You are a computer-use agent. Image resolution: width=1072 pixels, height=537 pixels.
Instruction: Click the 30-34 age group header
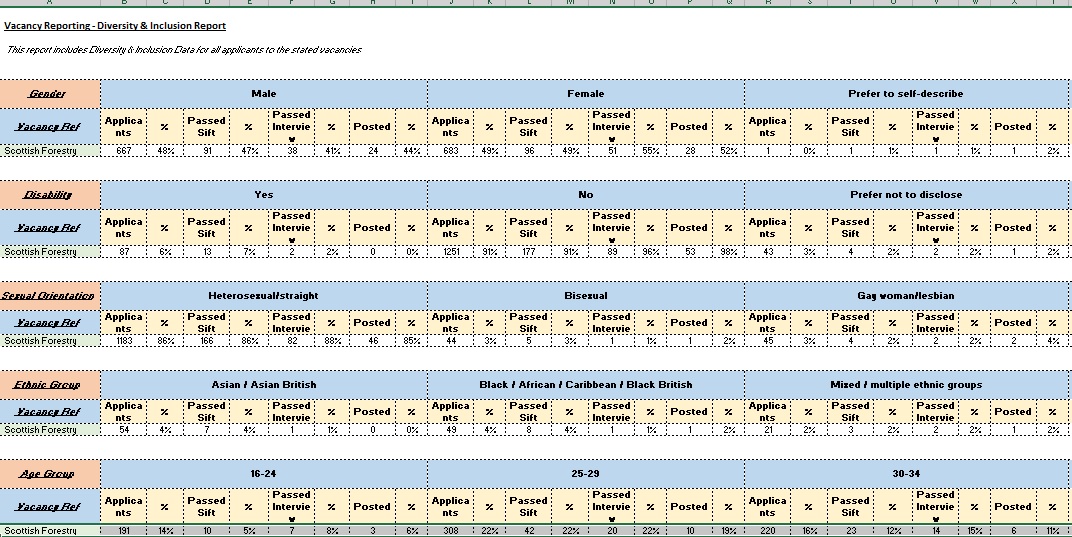(x=905, y=473)
